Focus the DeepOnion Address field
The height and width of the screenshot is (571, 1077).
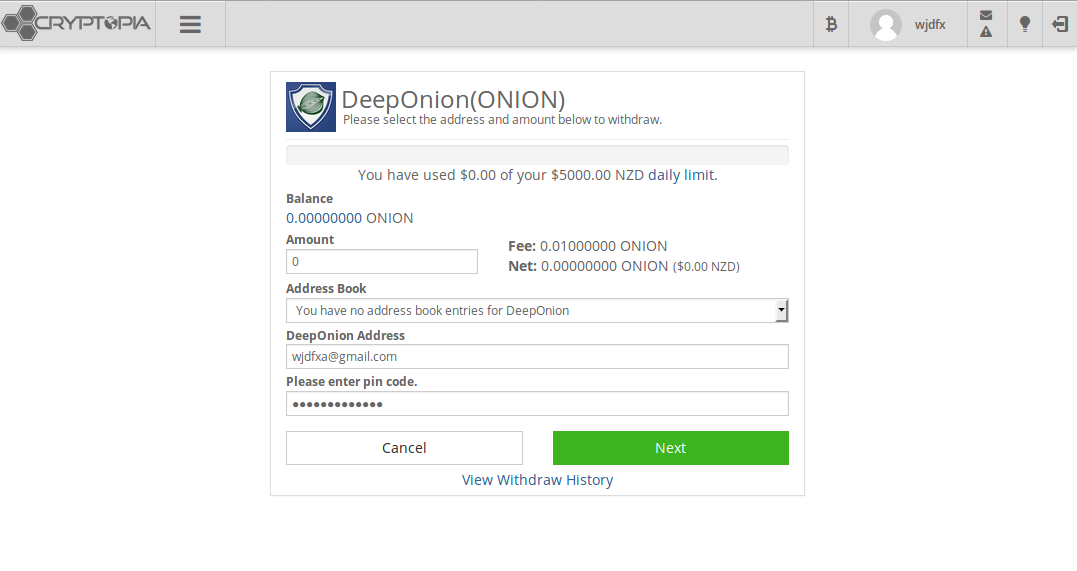click(537, 357)
